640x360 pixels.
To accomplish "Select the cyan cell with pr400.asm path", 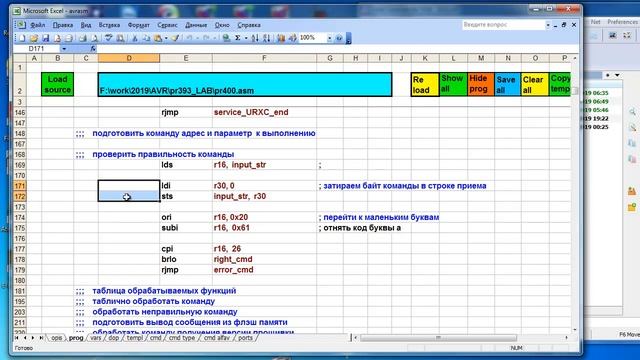I will click(245, 84).
